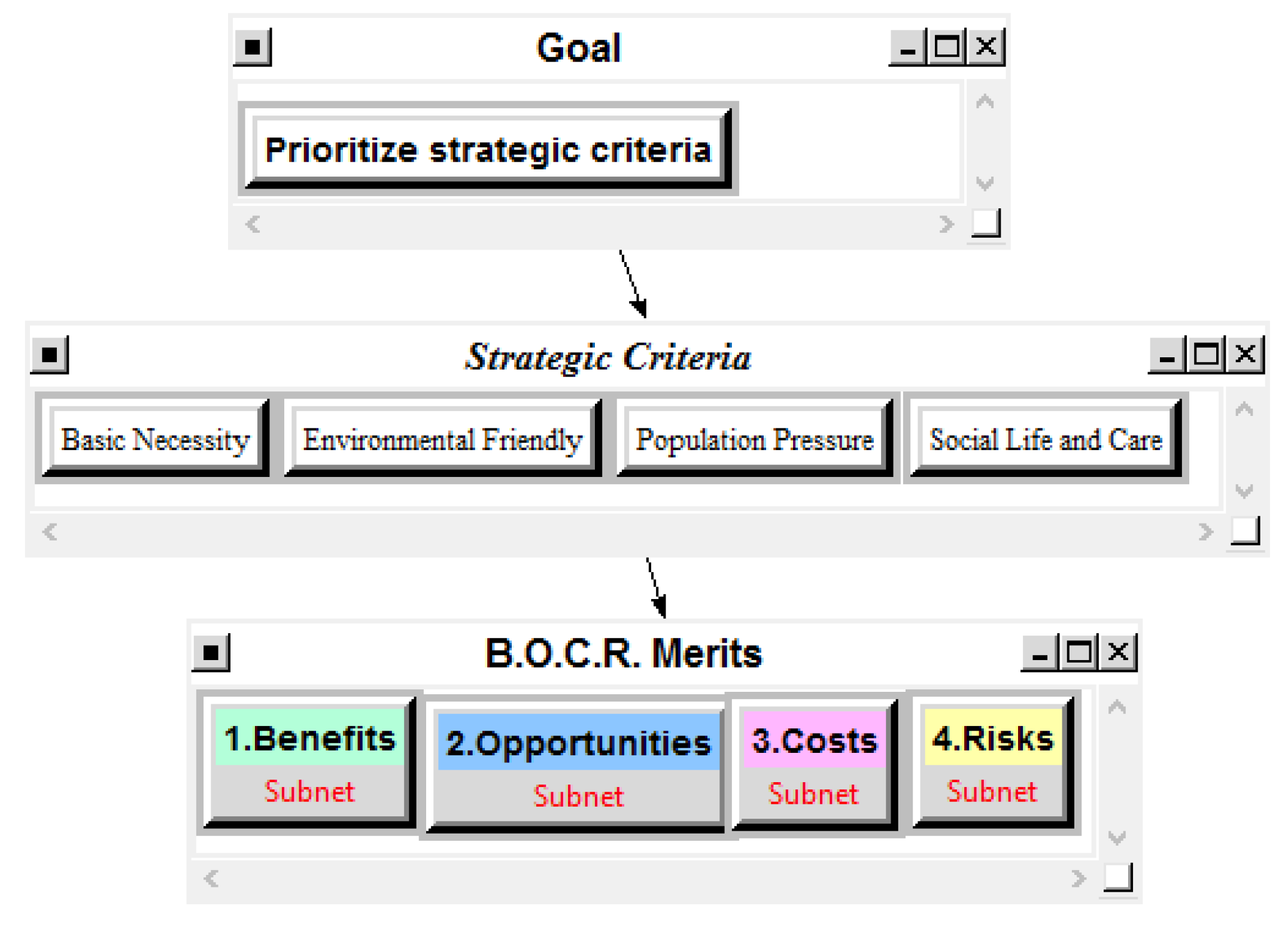Select the Basic Necessity criterion node
1288x930 pixels.
click(x=155, y=440)
